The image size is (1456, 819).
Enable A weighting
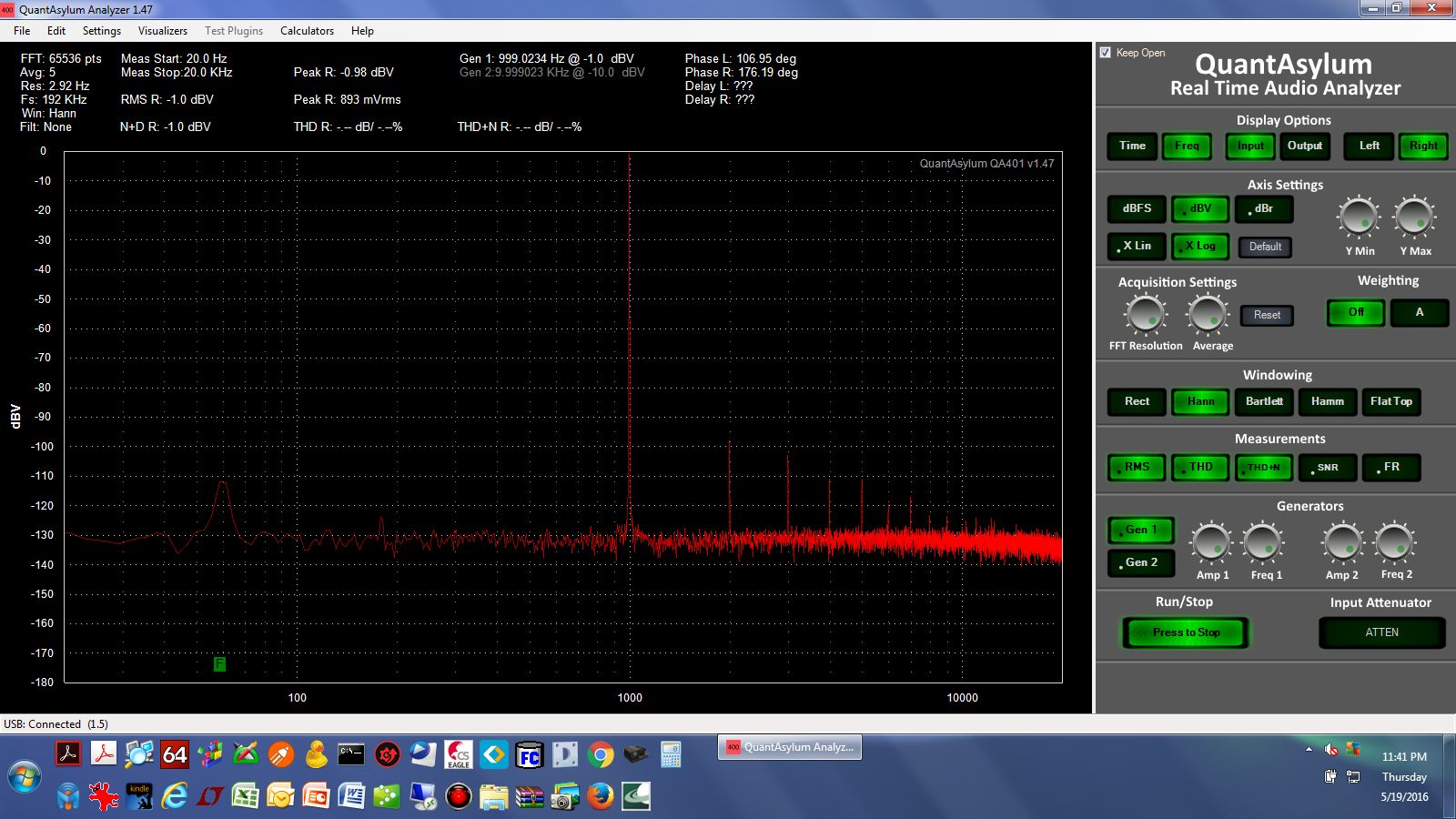(x=1419, y=312)
